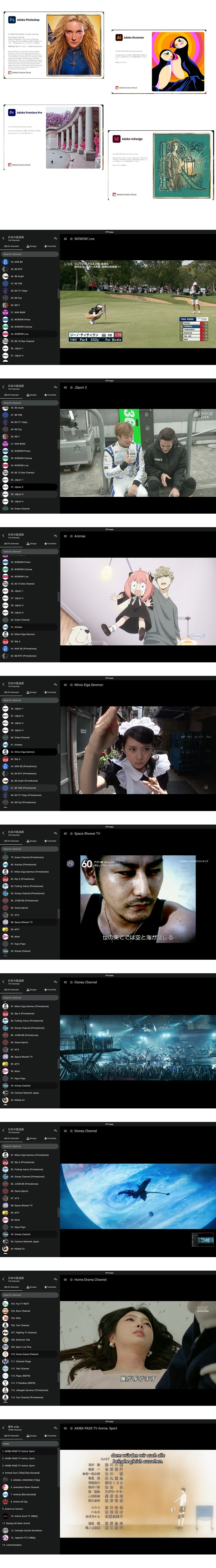Favorite the Home Drama Channel via star
Screen dimensions: 216x1568
point(71,1280)
